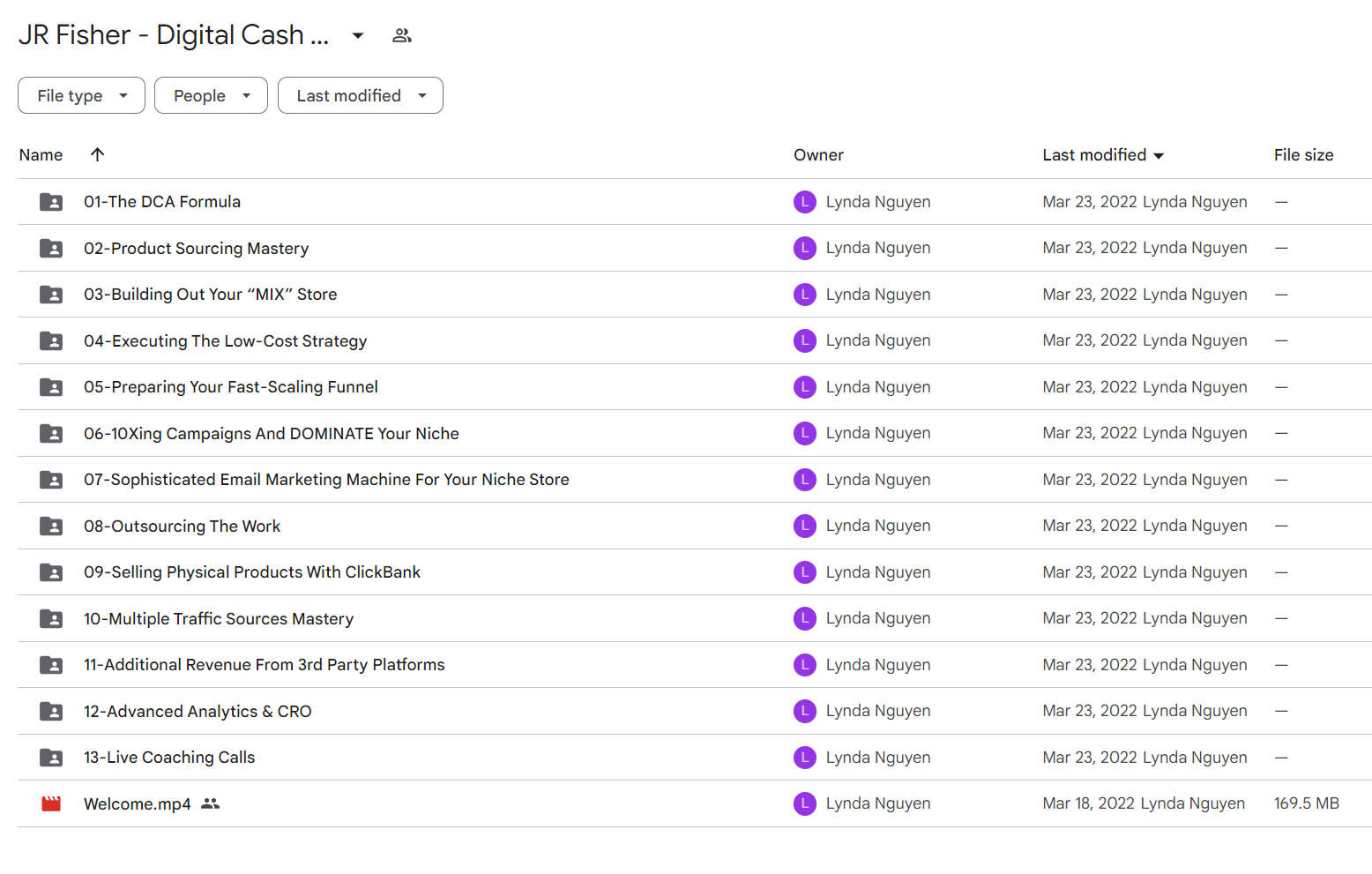Click the folder icon for 09-Selling Physical Products
The image size is (1372, 874).
click(51, 572)
